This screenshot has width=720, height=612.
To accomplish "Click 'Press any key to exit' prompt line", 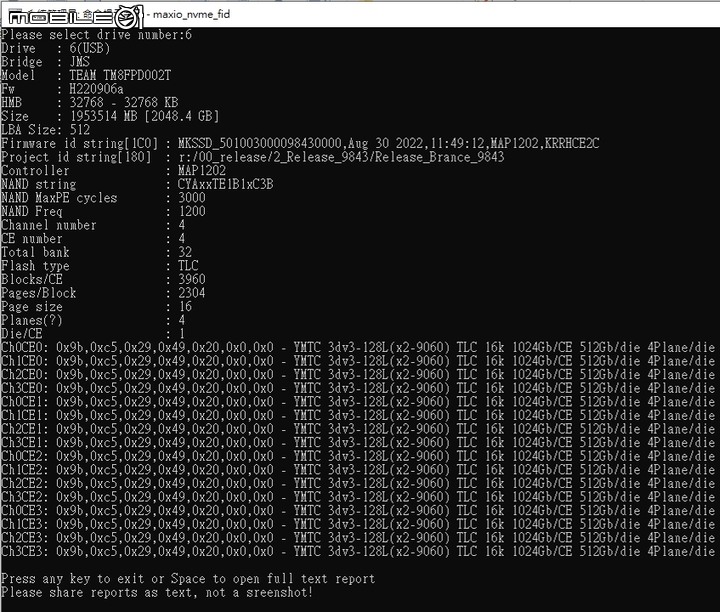I will (x=188, y=578).
